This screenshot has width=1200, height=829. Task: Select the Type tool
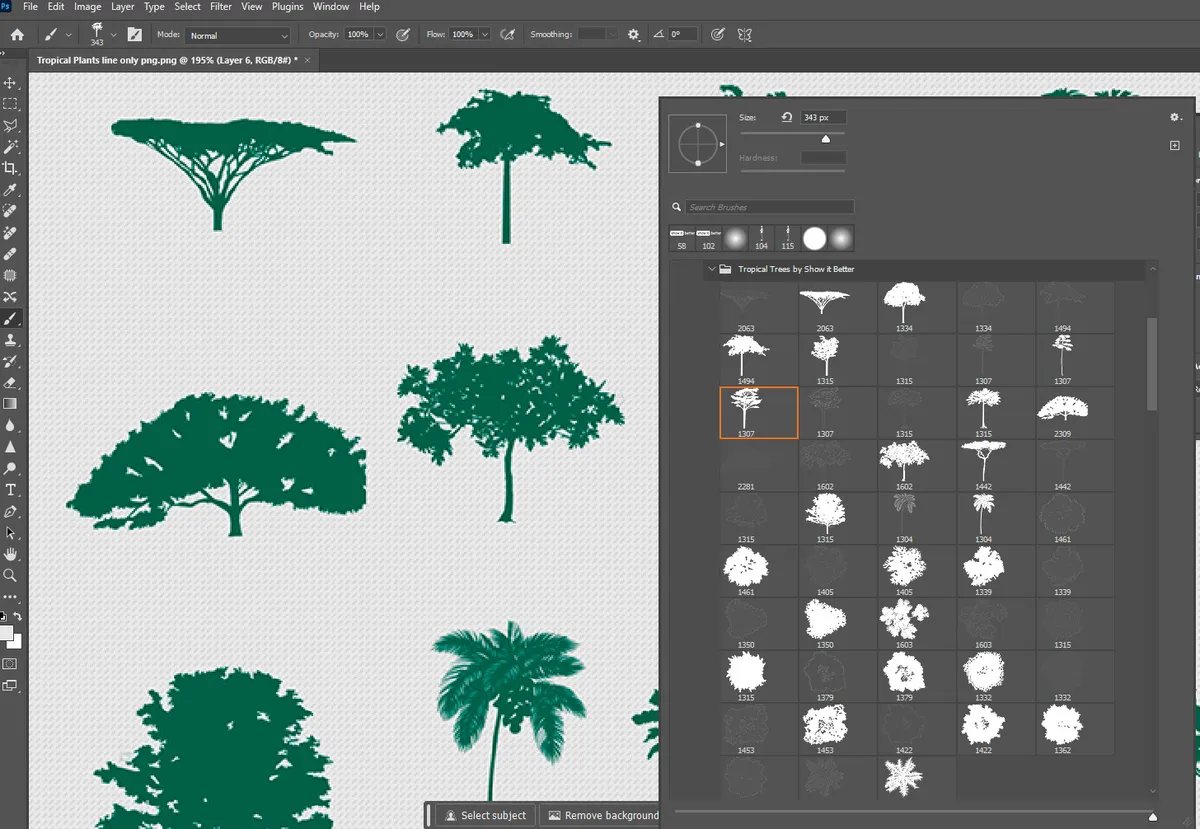10,490
